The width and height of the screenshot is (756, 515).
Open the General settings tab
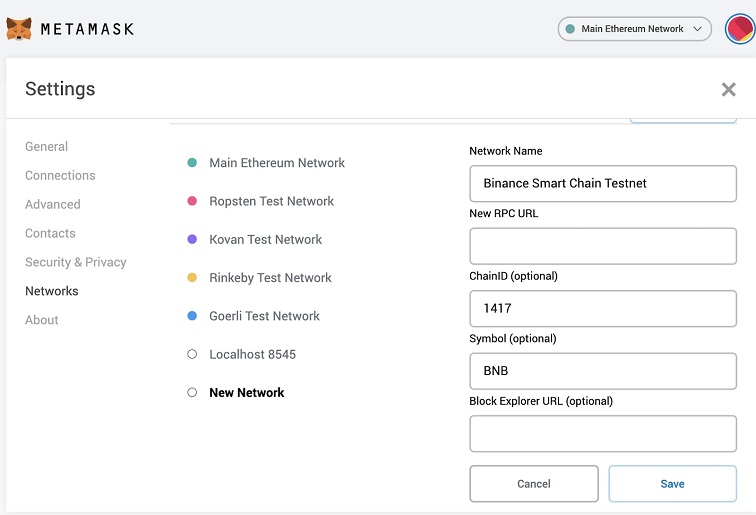click(x=46, y=146)
